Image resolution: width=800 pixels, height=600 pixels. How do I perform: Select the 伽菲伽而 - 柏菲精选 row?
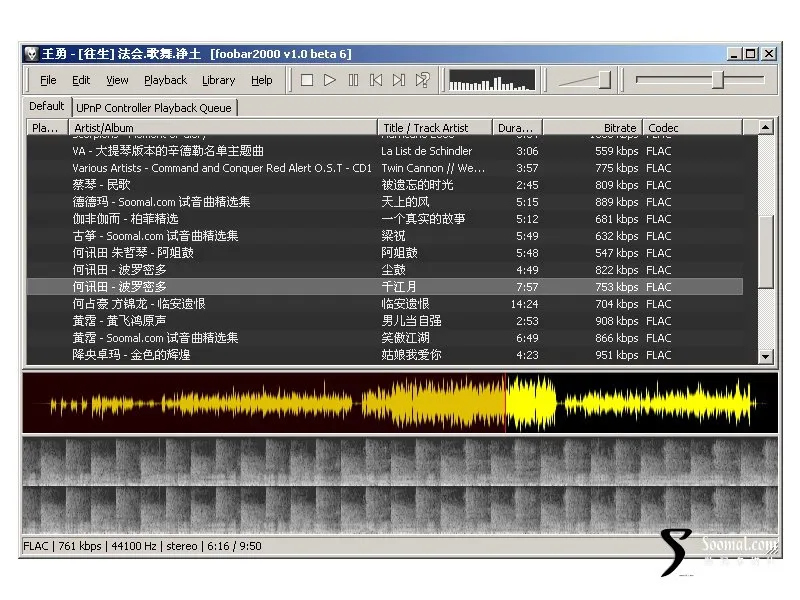click(x=385, y=219)
